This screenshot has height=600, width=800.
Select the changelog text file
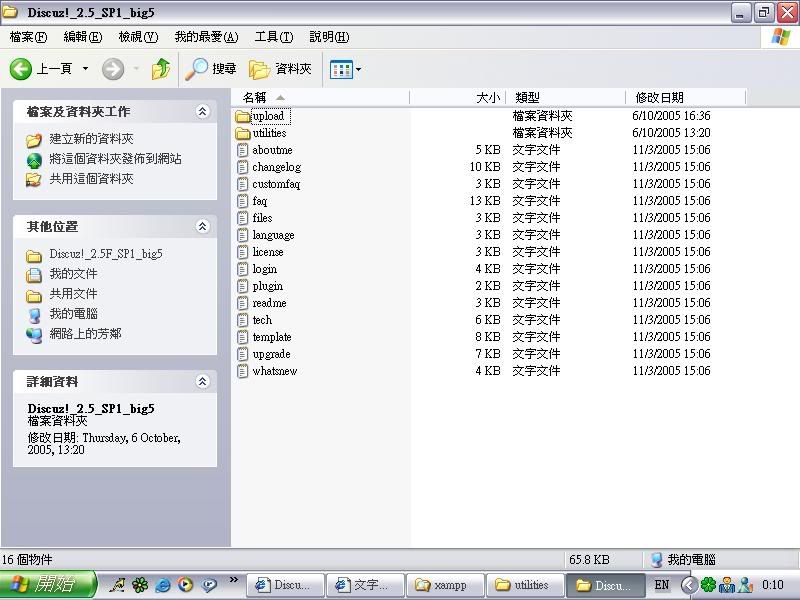(275, 167)
